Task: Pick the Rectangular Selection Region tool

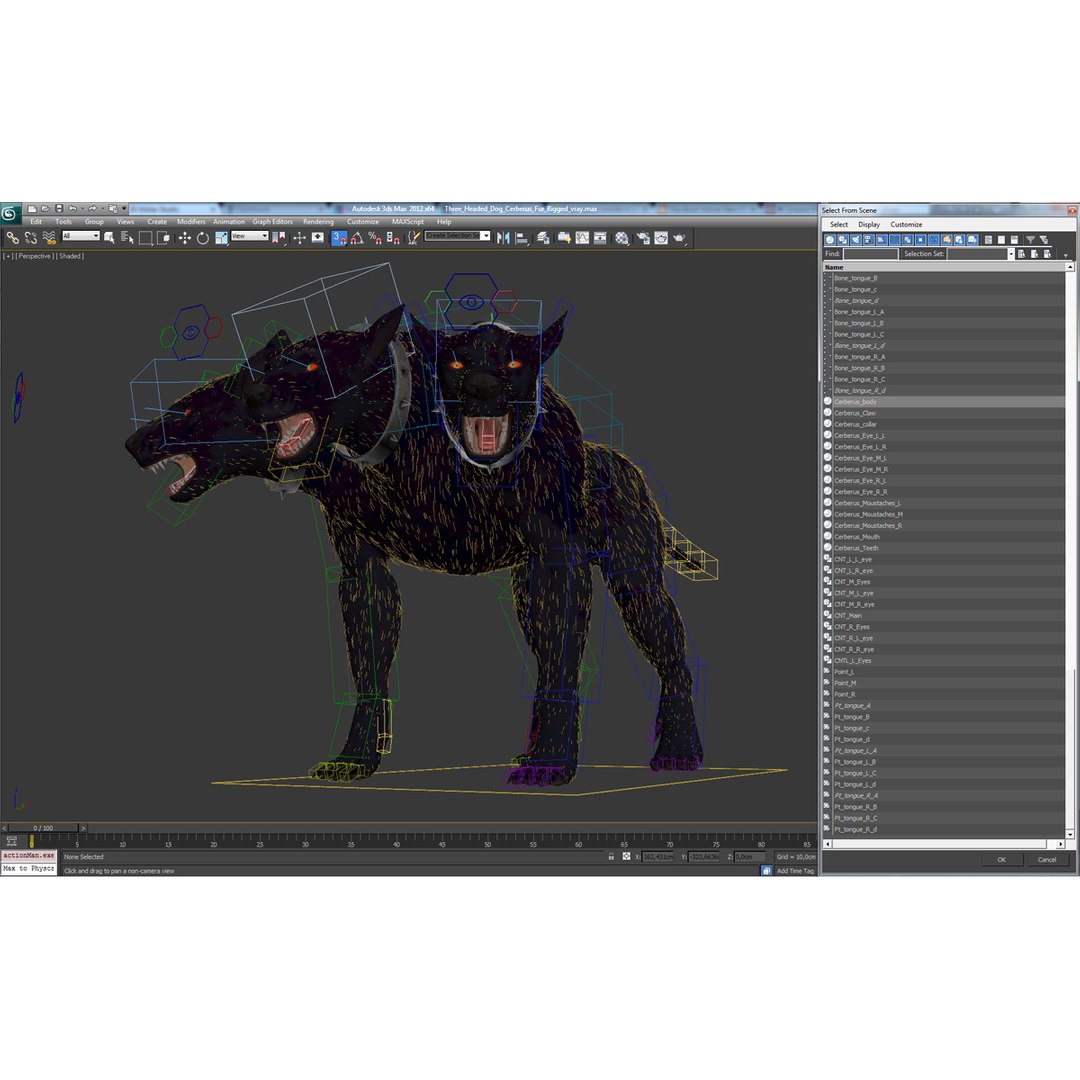Action: click(x=145, y=238)
